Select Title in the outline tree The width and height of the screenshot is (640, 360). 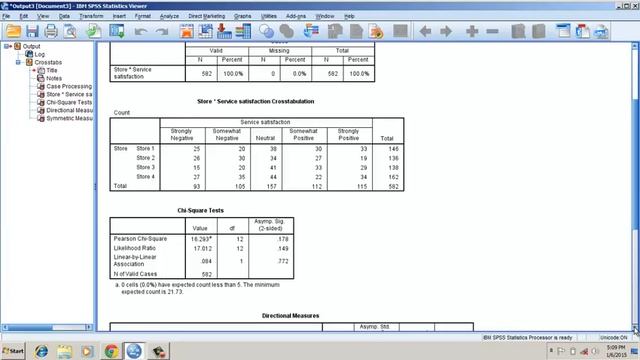[51, 70]
